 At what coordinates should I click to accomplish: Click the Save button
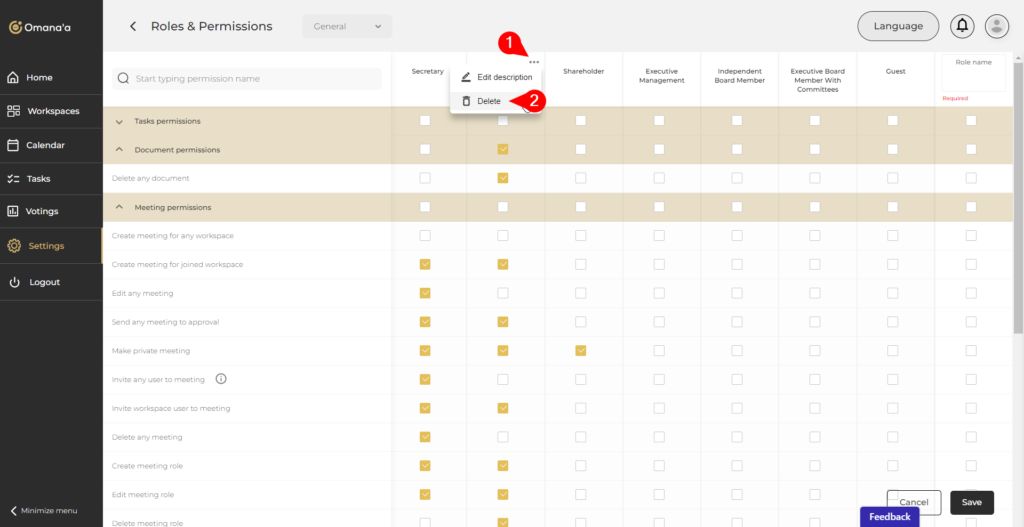(x=971, y=502)
